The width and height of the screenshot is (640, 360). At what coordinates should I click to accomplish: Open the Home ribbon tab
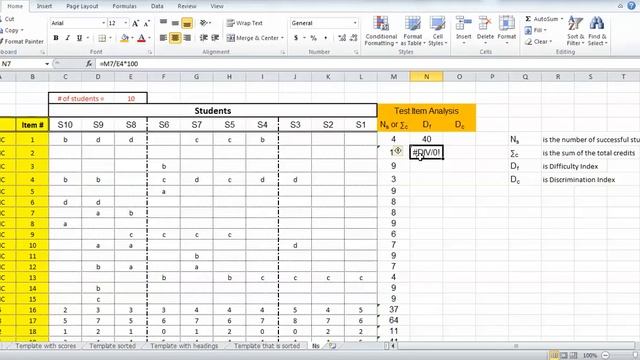15,6
